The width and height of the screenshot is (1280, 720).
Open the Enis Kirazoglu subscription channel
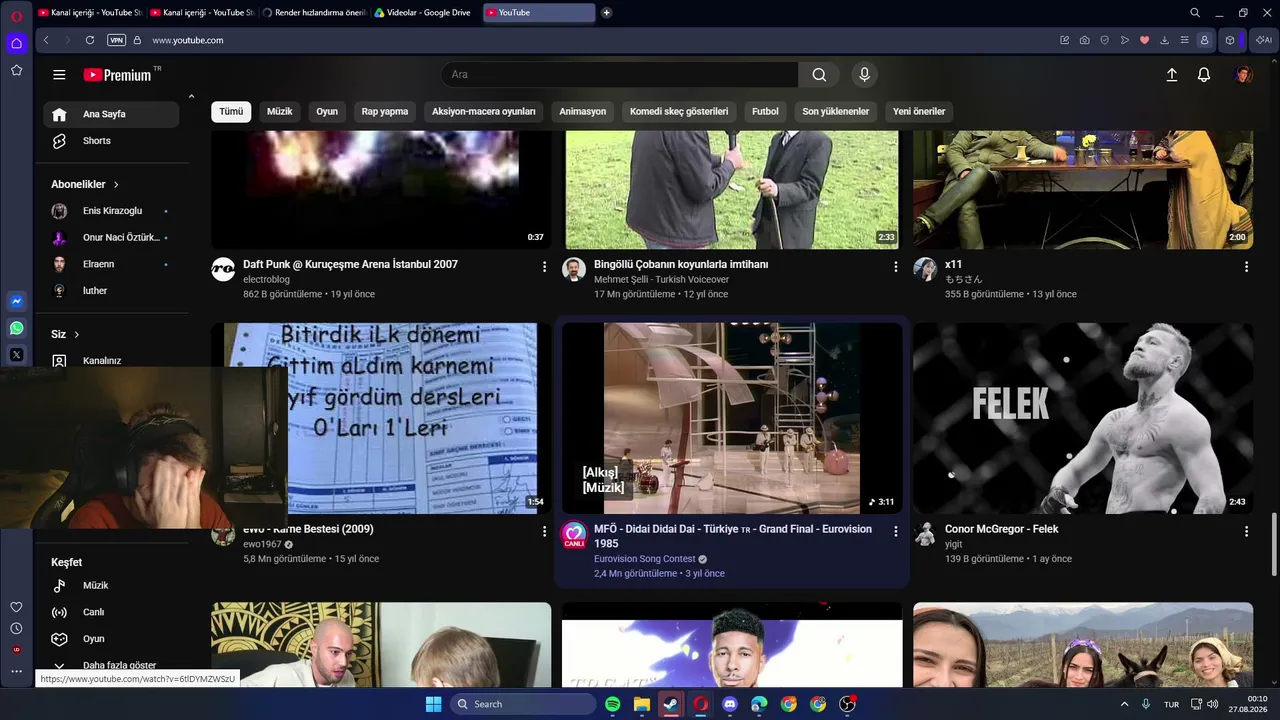[x=111, y=211]
